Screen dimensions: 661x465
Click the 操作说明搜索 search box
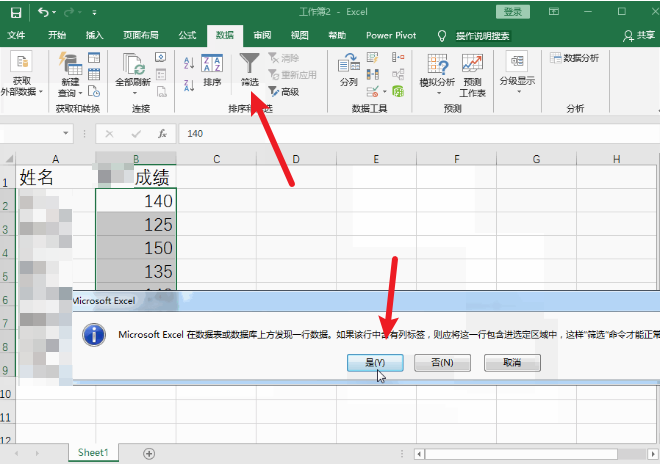(x=482, y=36)
